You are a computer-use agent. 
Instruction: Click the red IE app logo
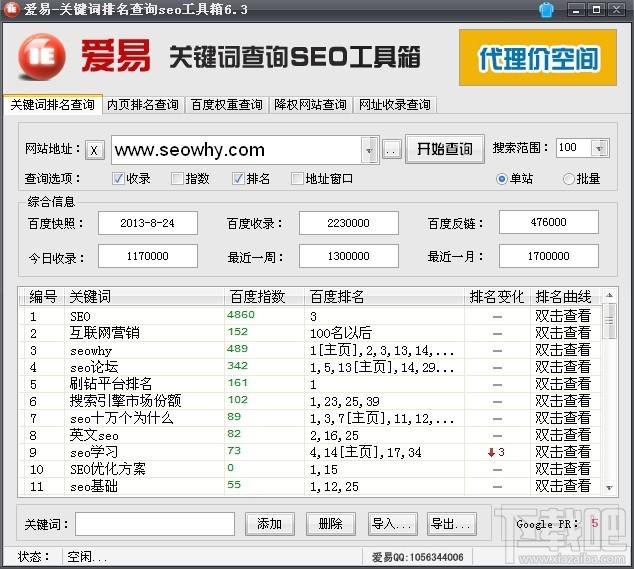(x=42, y=57)
